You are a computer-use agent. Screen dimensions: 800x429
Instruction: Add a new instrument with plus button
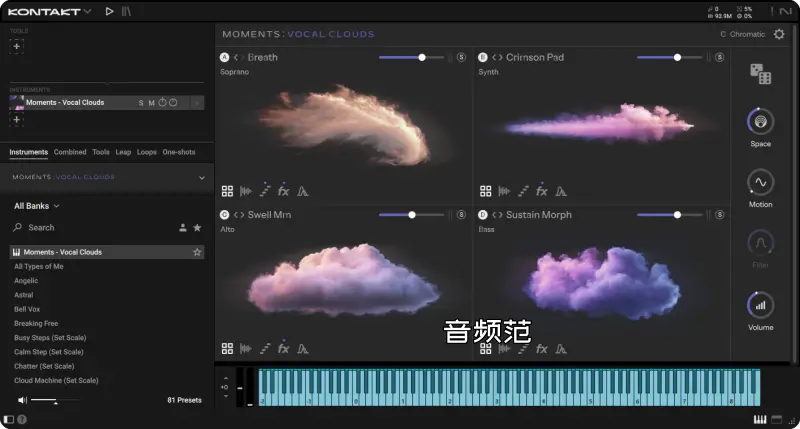pyautogui.click(x=16, y=120)
